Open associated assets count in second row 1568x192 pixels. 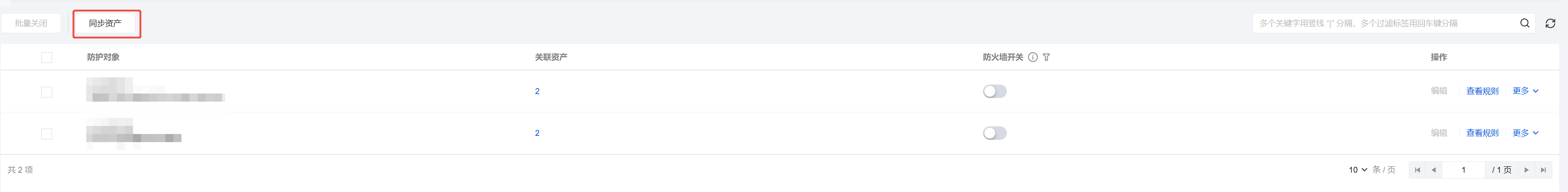click(x=537, y=133)
